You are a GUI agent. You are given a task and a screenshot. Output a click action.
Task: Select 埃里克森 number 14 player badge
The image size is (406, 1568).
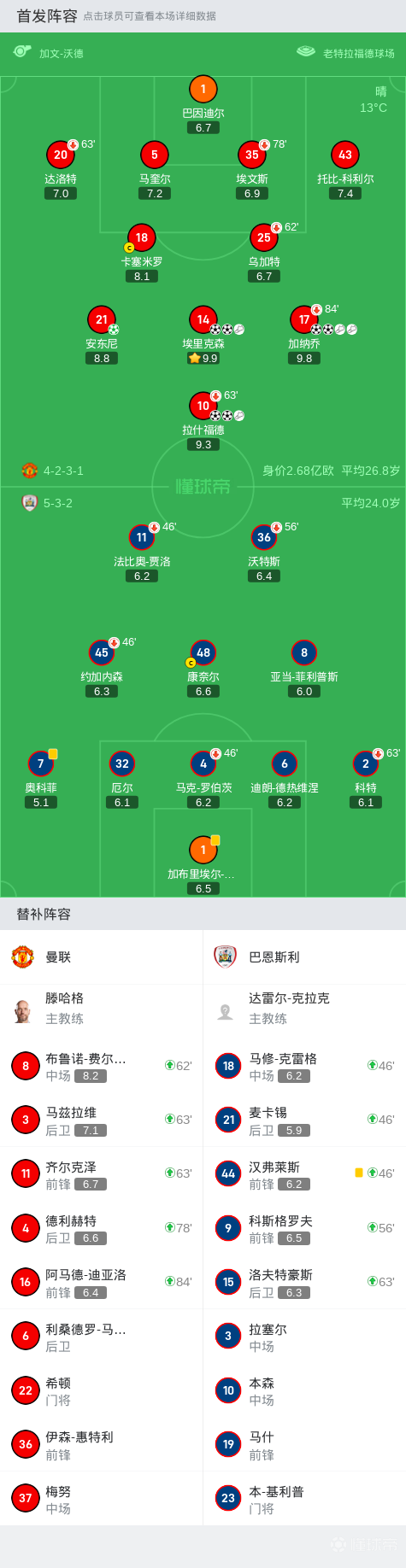point(203,319)
